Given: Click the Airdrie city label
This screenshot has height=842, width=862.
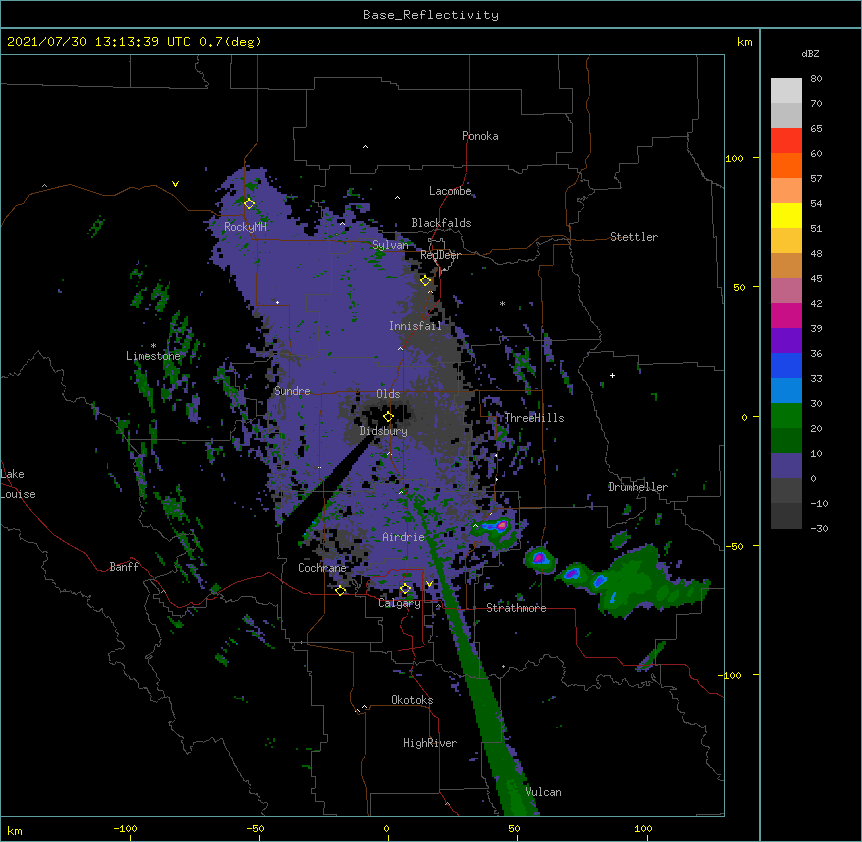Looking at the screenshot, I should click(404, 537).
